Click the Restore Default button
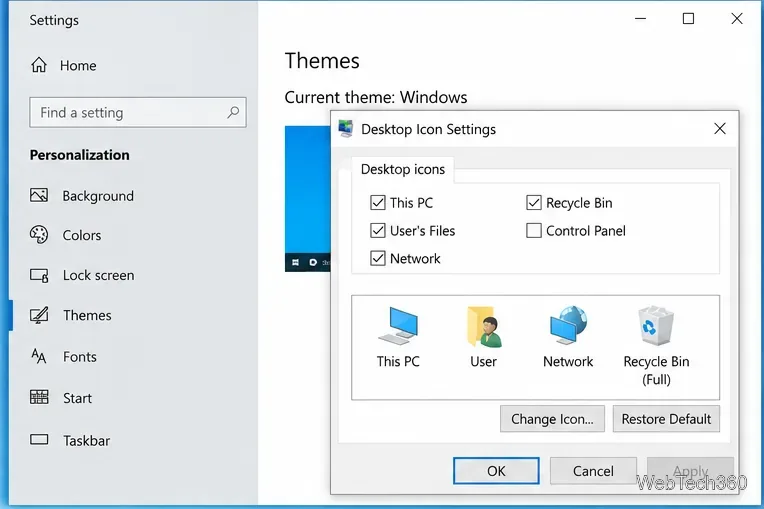Image resolution: width=764 pixels, height=509 pixels. coord(666,419)
